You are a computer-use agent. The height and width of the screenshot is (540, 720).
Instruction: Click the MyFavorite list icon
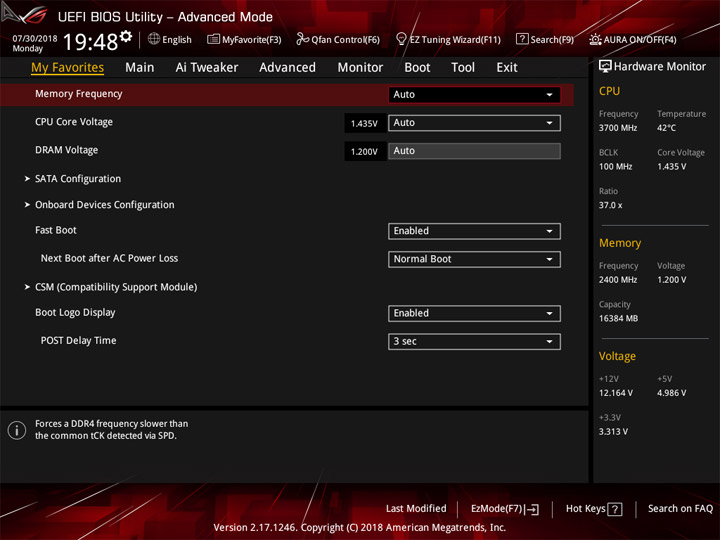[x=213, y=39]
